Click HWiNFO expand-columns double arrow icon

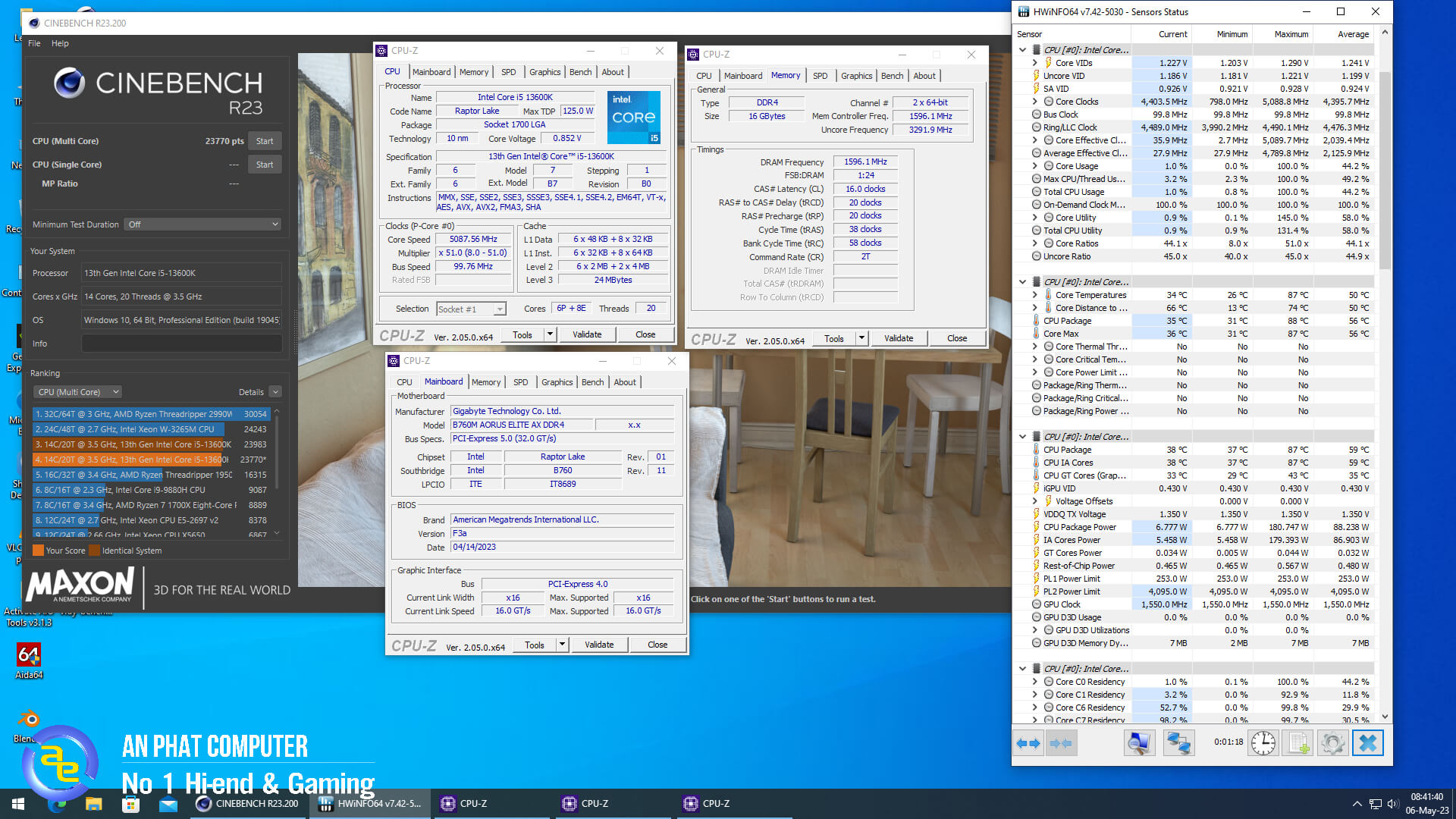tap(1028, 743)
